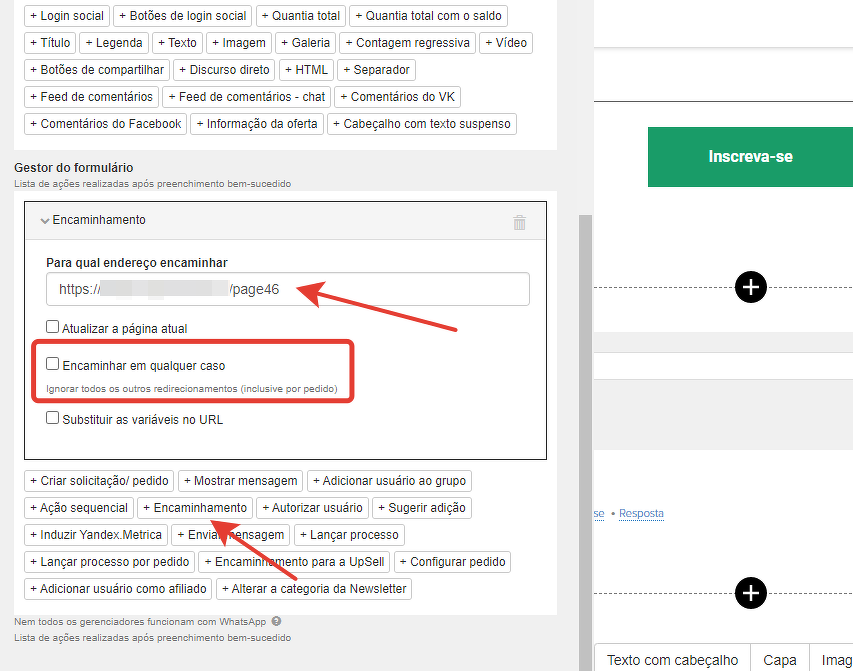Click the redirect URL input field
The height and width of the screenshot is (671, 853).
(288, 290)
